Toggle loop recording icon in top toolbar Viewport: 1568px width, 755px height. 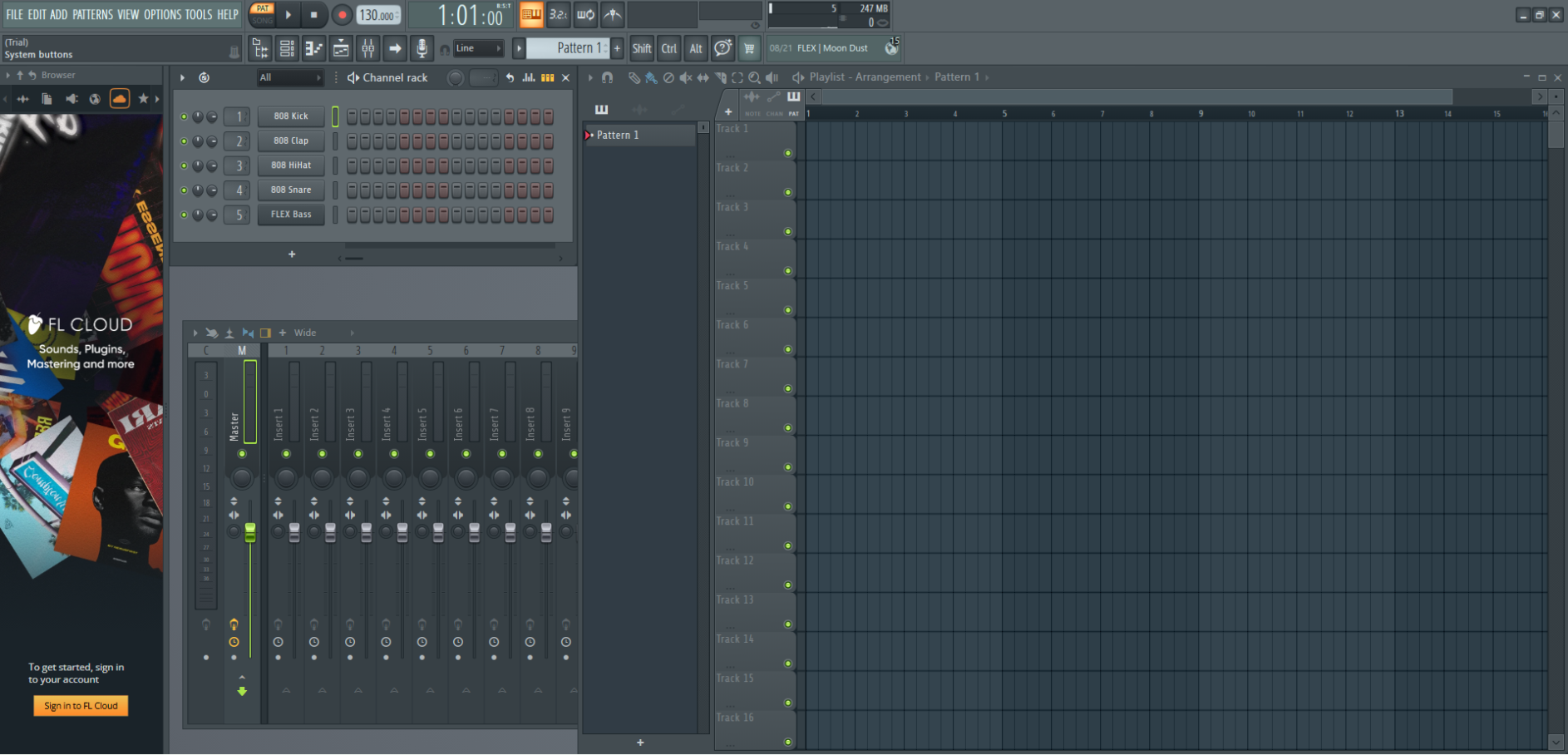pos(585,14)
